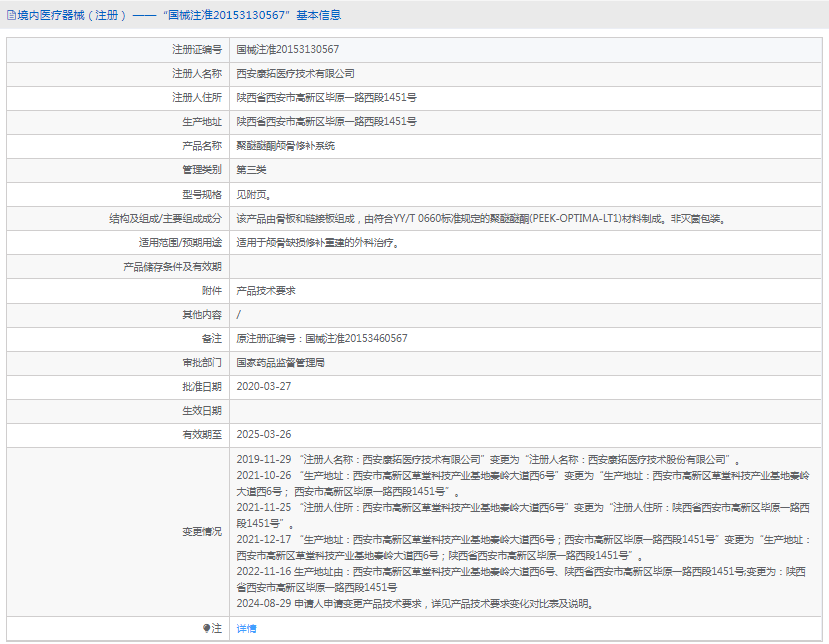Image resolution: width=829 pixels, height=644 pixels.
Task: Click the 2019-11-29 registrant name change entry
Action: (489, 459)
